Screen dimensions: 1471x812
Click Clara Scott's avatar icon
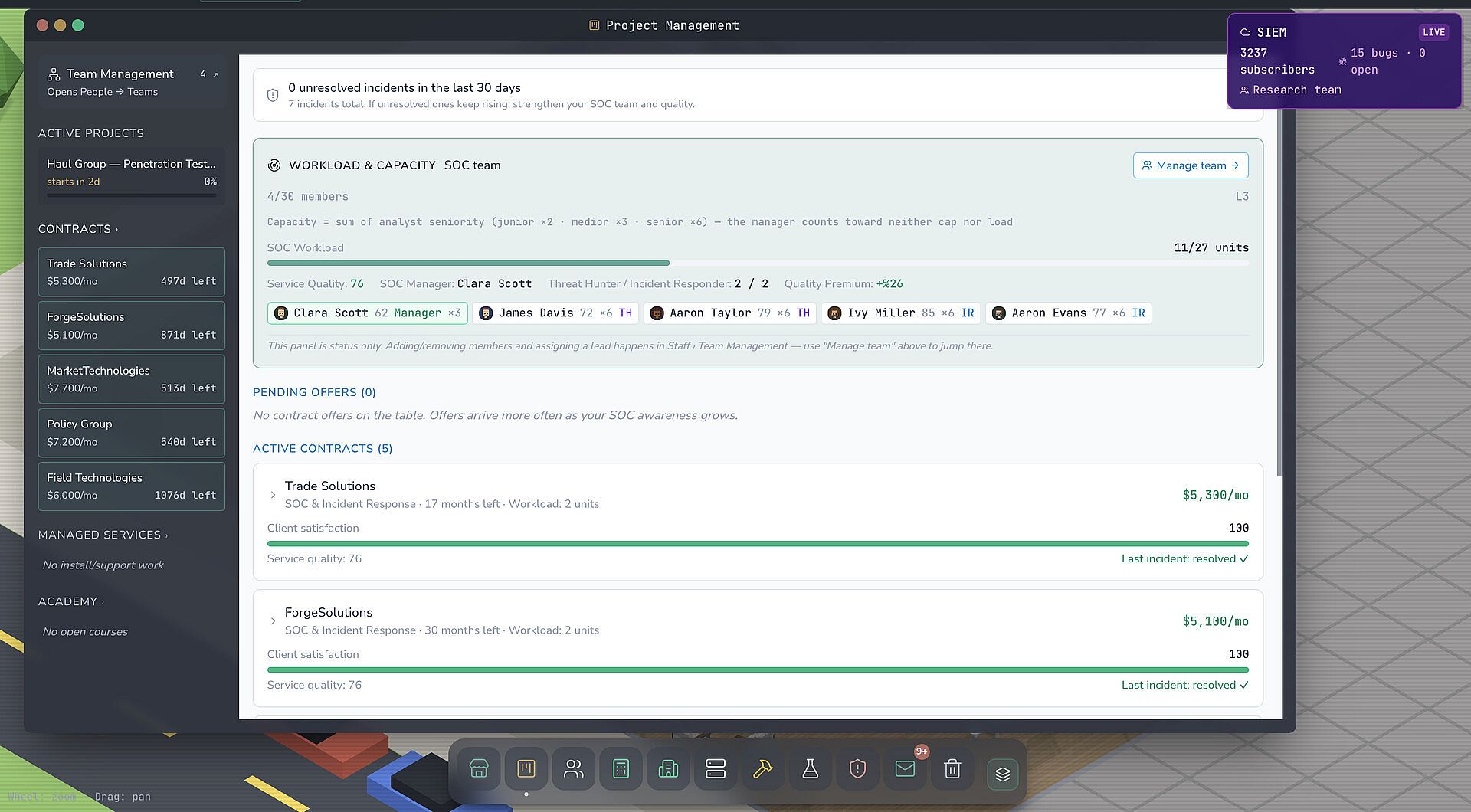281,313
